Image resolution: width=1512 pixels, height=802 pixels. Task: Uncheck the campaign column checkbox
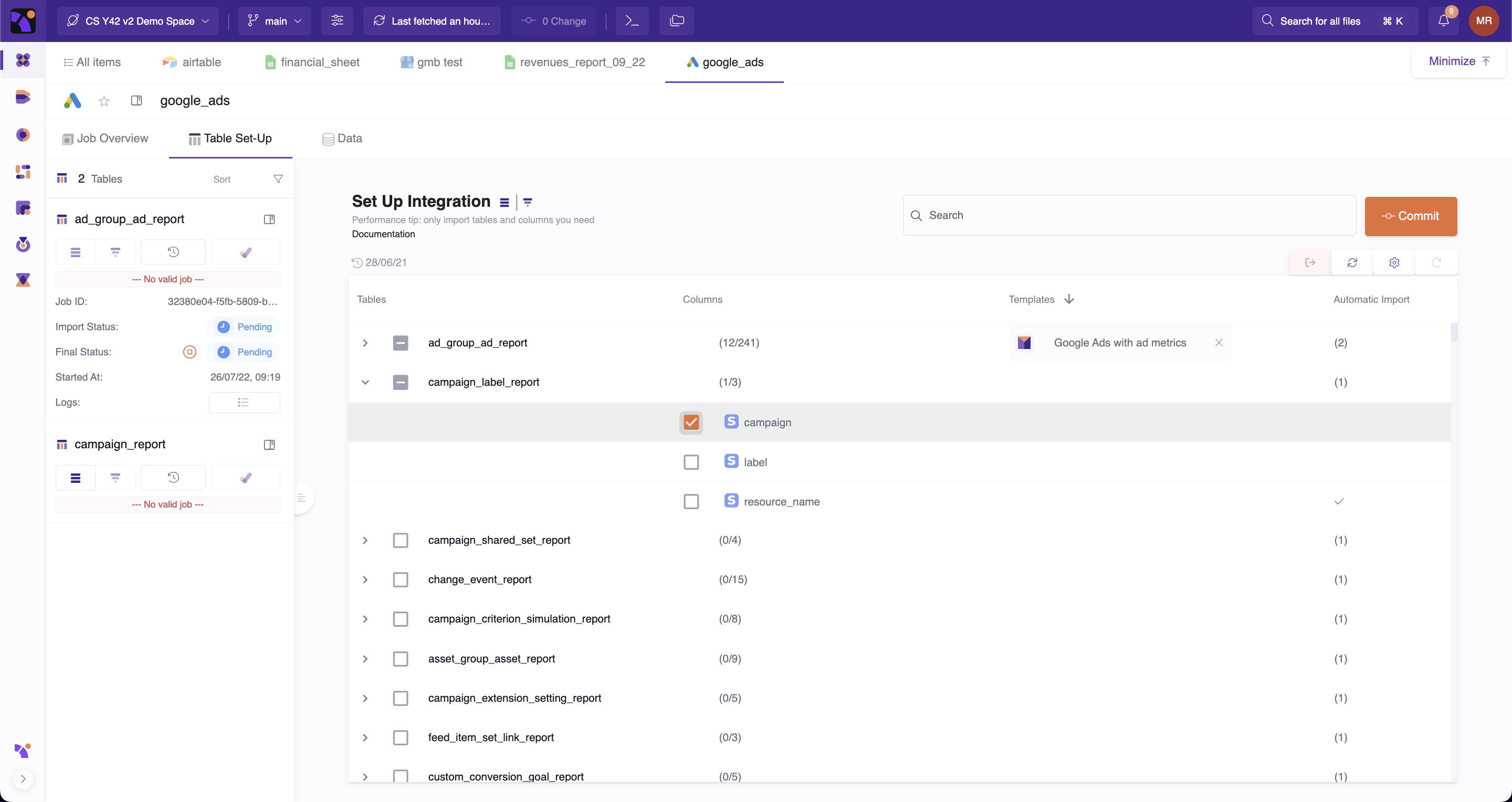[691, 423]
